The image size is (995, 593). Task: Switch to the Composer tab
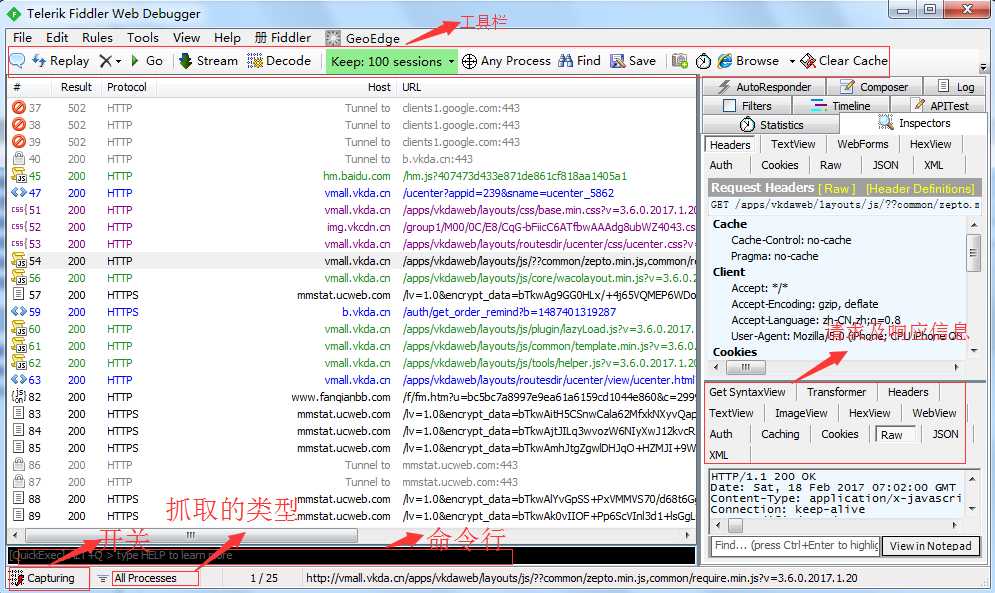point(874,86)
